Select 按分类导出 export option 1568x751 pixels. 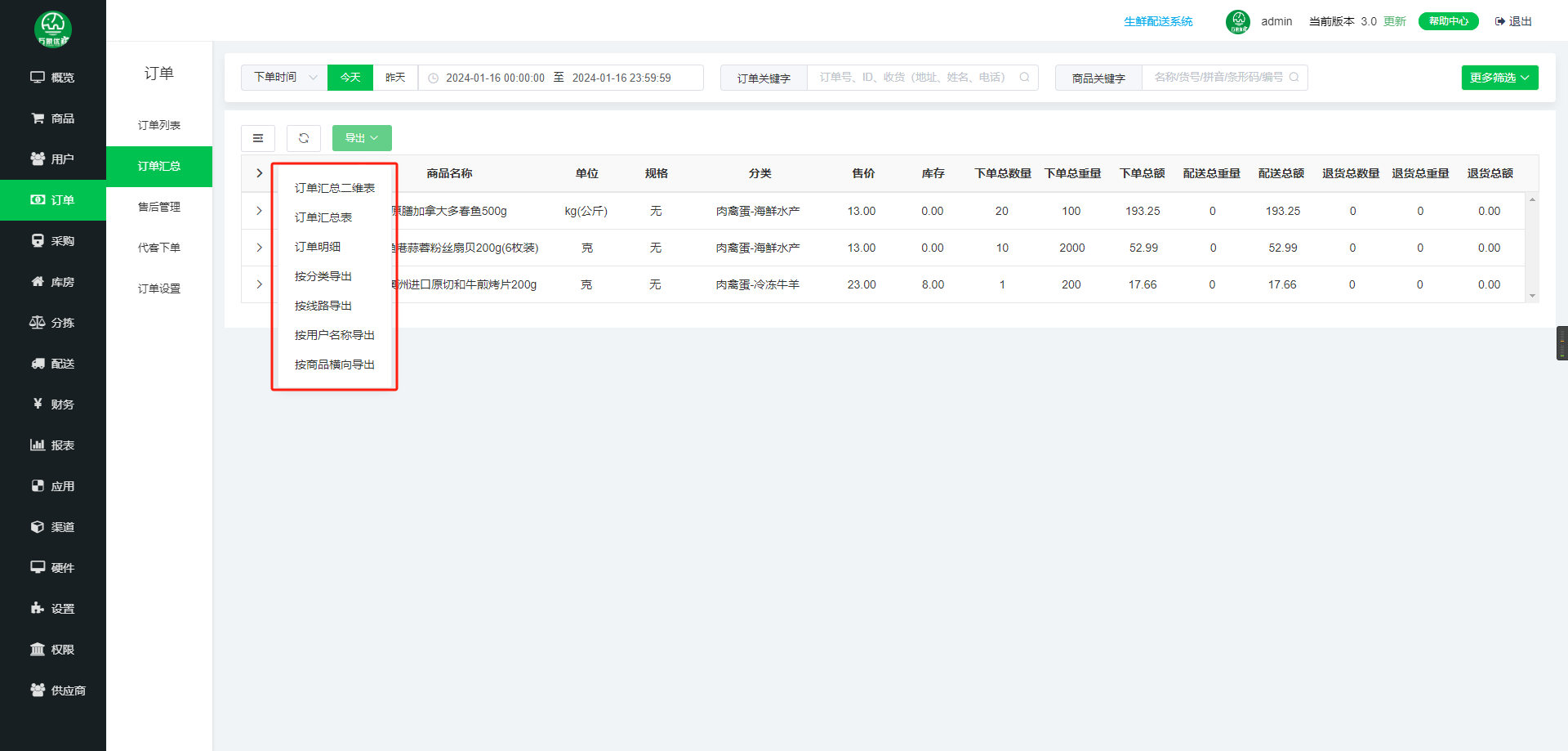tap(335, 276)
